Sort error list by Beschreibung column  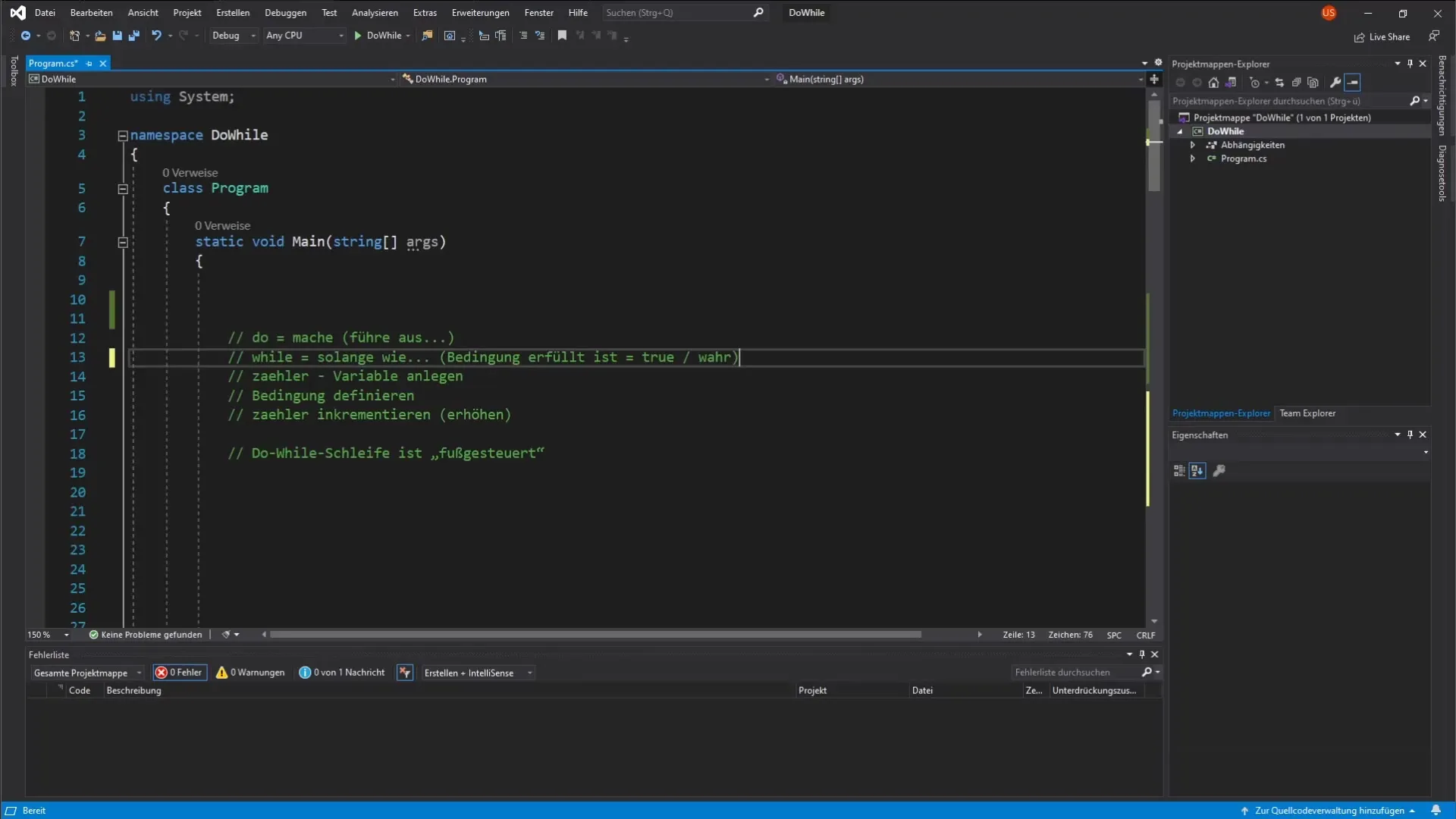pos(133,691)
